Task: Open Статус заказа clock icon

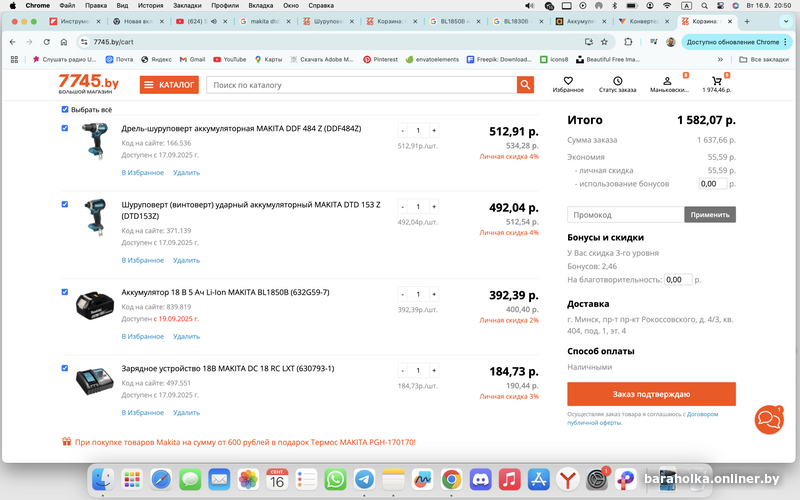Action: (x=617, y=81)
